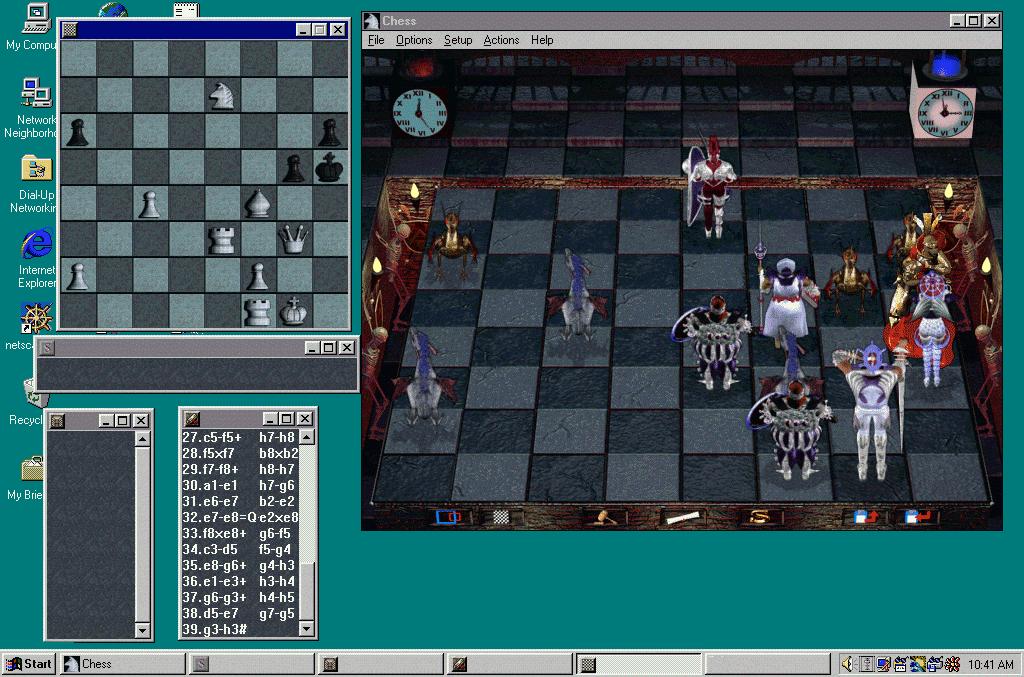Viewport: 1024px width, 677px height.
Task: Select move row '32.e7-e8=Q e2xe8'
Action: [239, 518]
